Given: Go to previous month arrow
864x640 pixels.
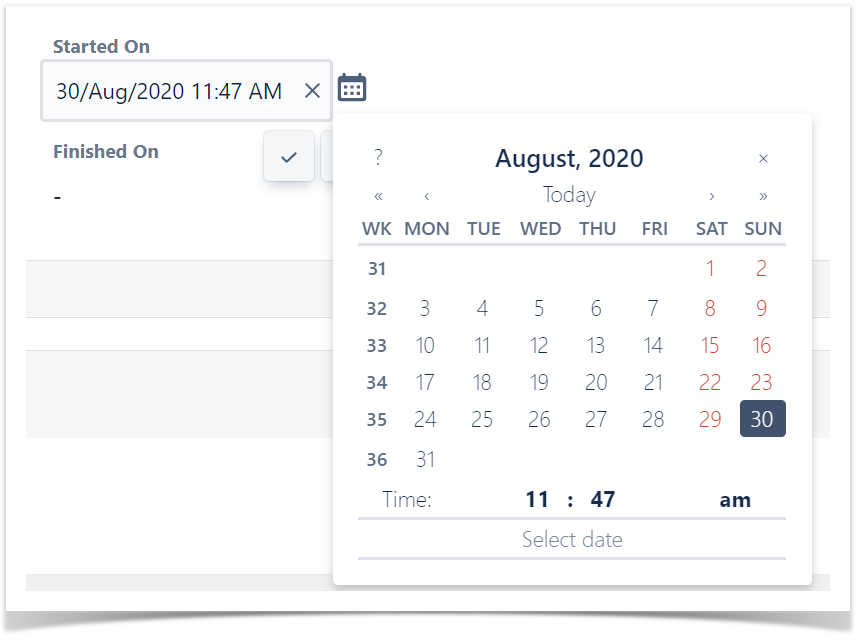Looking at the screenshot, I should pyautogui.click(x=427, y=196).
